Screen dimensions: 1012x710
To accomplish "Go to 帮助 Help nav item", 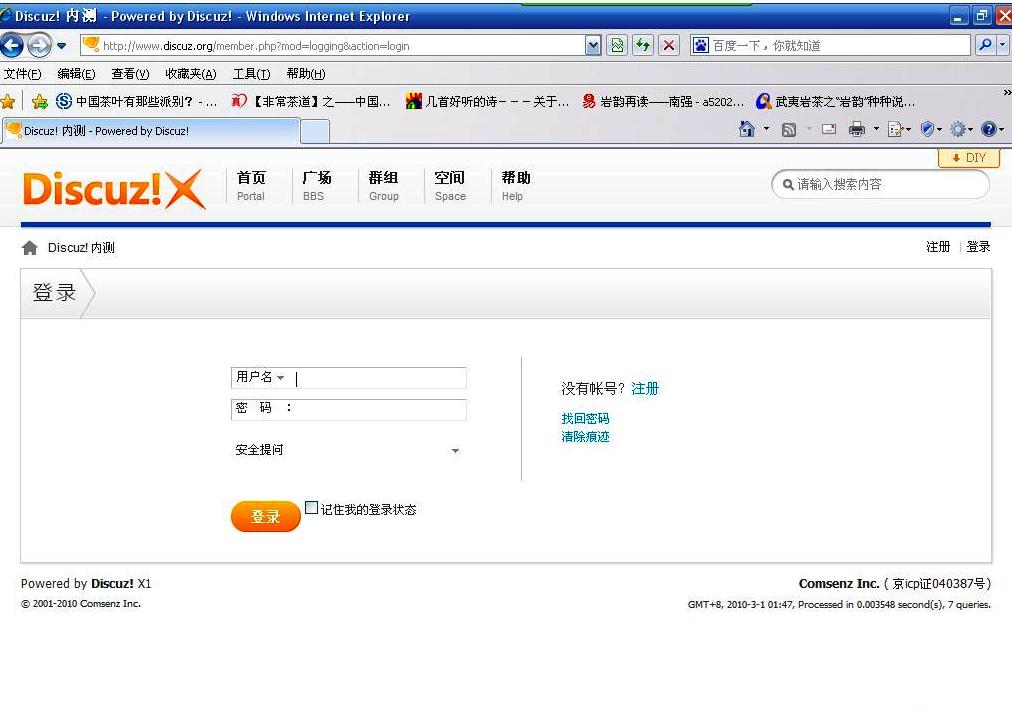I will (x=516, y=186).
